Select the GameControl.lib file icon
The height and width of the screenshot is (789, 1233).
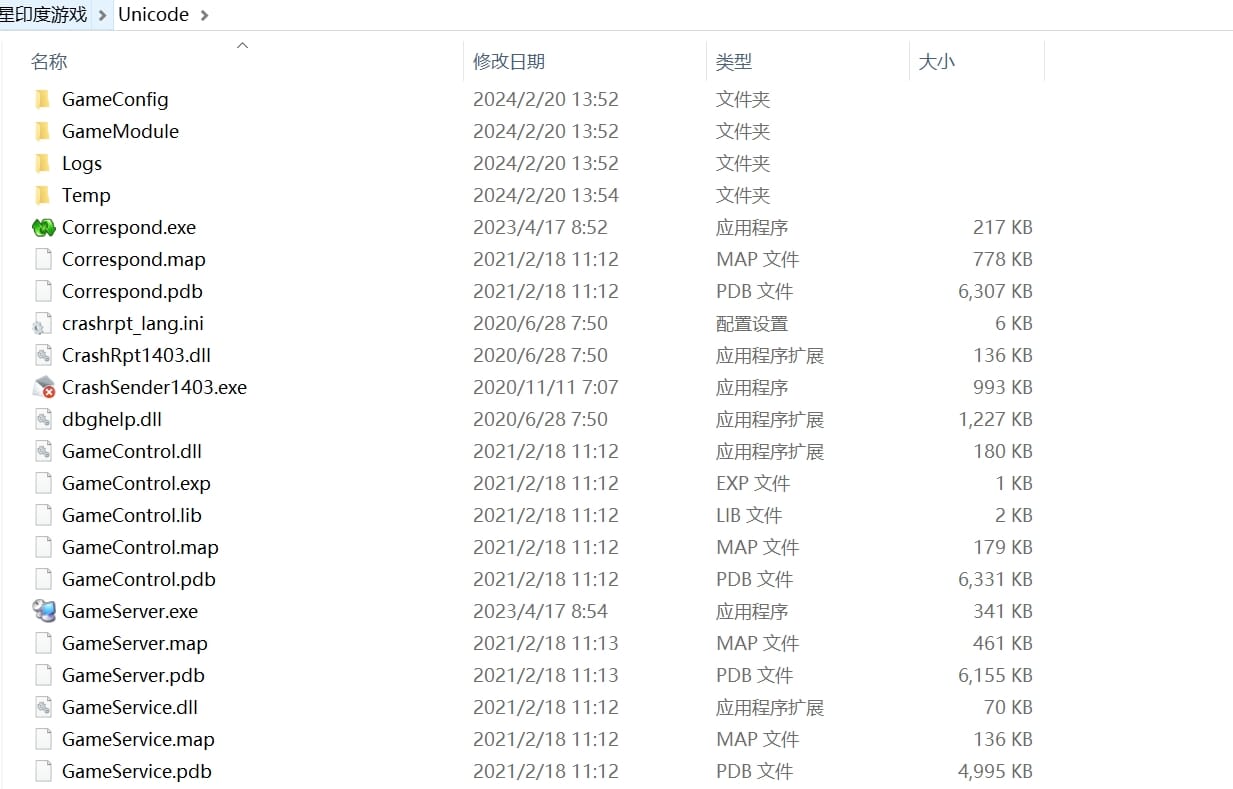coord(43,515)
